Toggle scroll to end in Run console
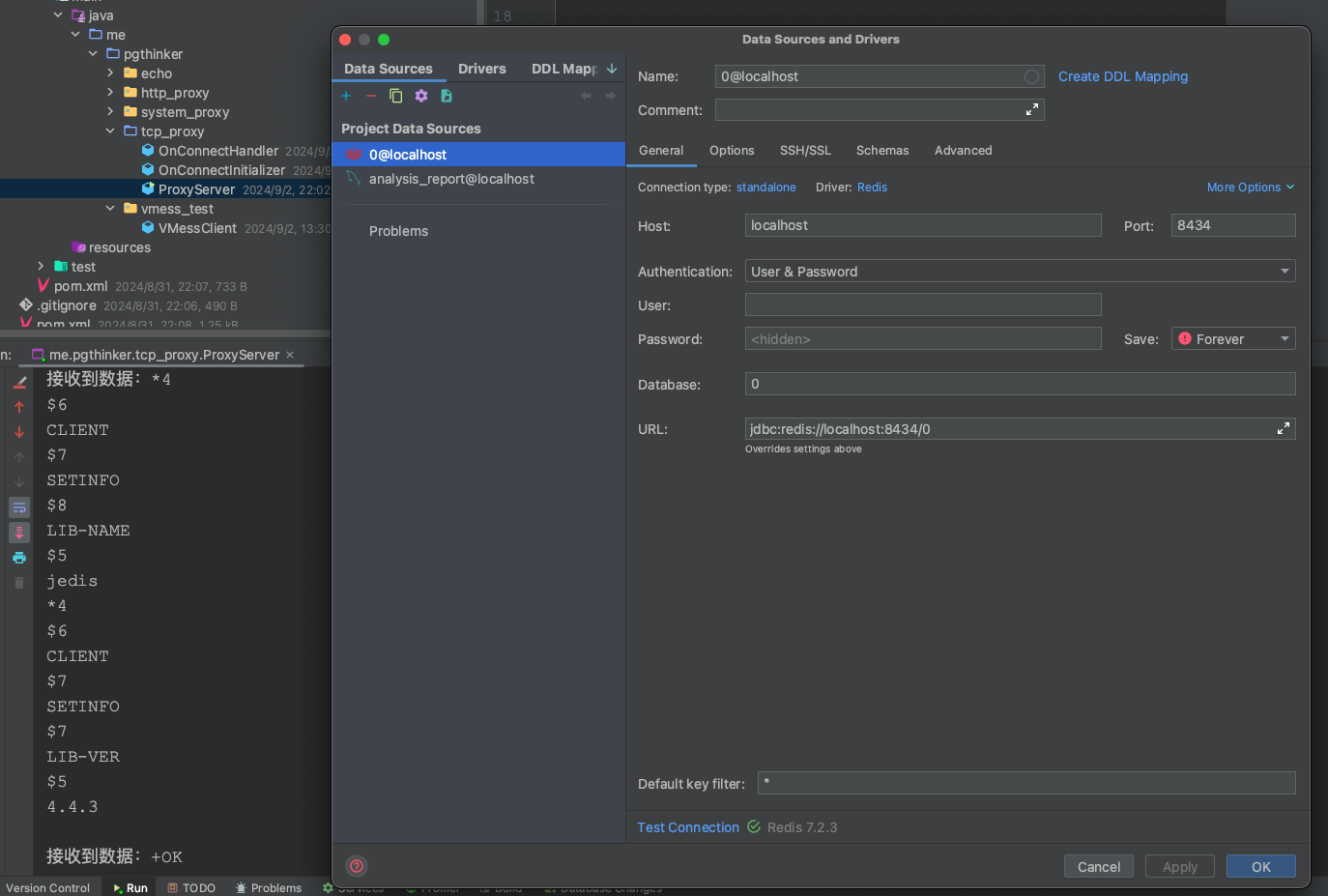Image resolution: width=1328 pixels, height=896 pixels. click(x=19, y=533)
